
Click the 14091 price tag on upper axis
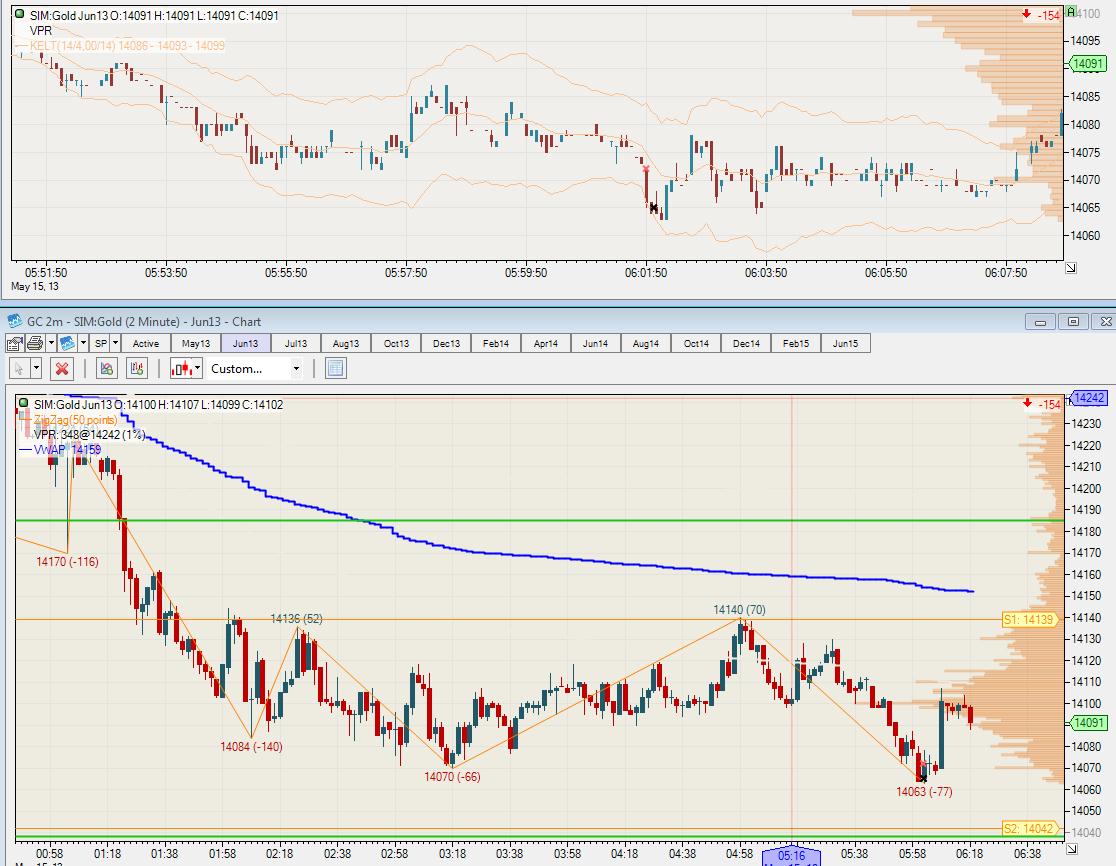1087,63
